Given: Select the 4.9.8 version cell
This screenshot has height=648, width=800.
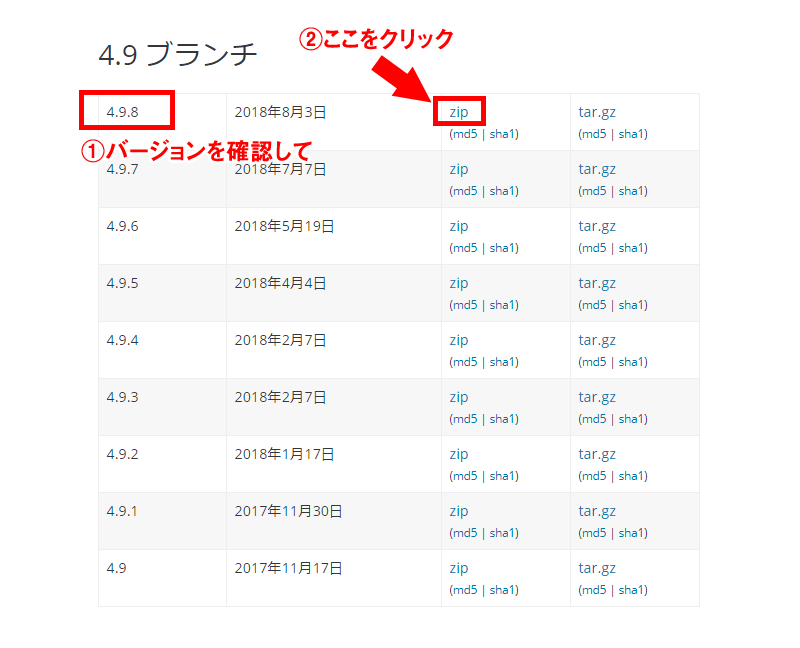Looking at the screenshot, I should [x=123, y=112].
